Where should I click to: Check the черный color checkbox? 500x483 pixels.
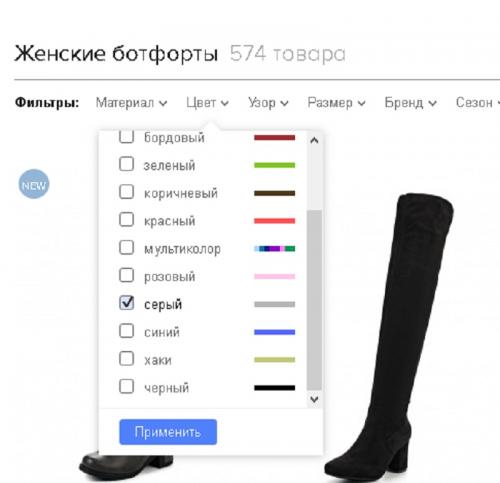pos(127,386)
